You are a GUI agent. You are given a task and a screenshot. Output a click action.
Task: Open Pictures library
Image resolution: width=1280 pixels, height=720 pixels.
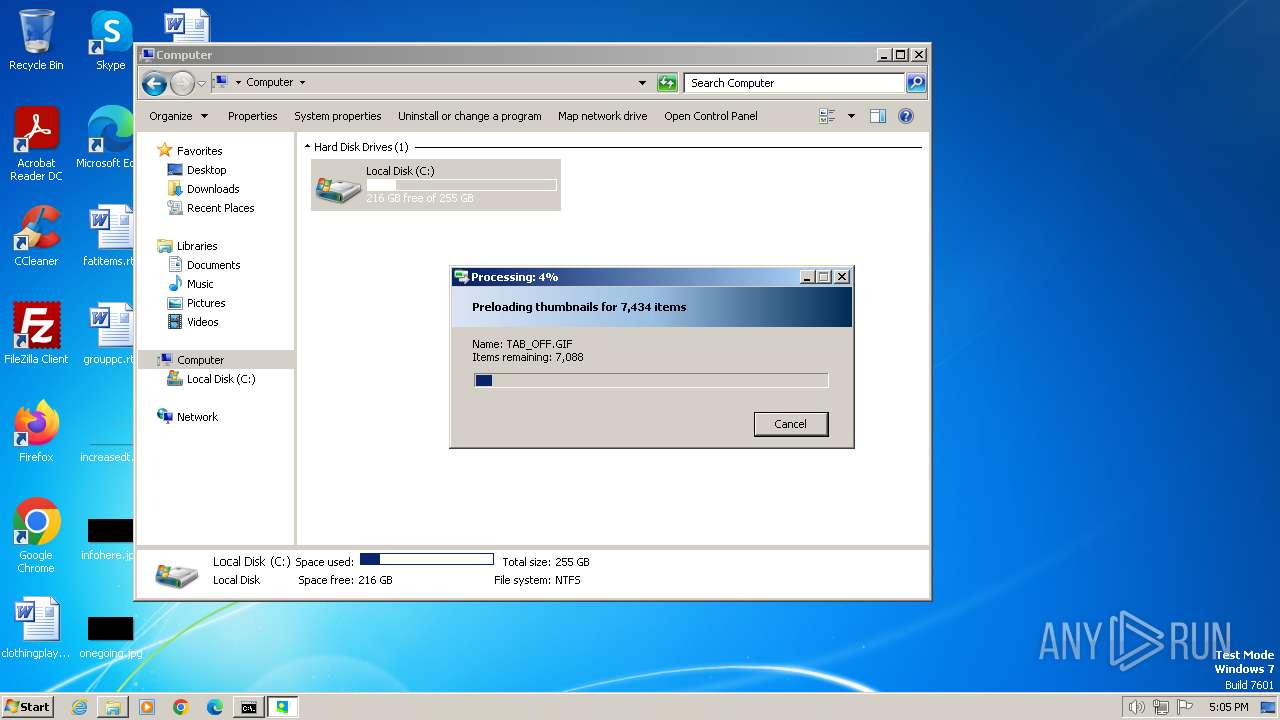[206, 303]
